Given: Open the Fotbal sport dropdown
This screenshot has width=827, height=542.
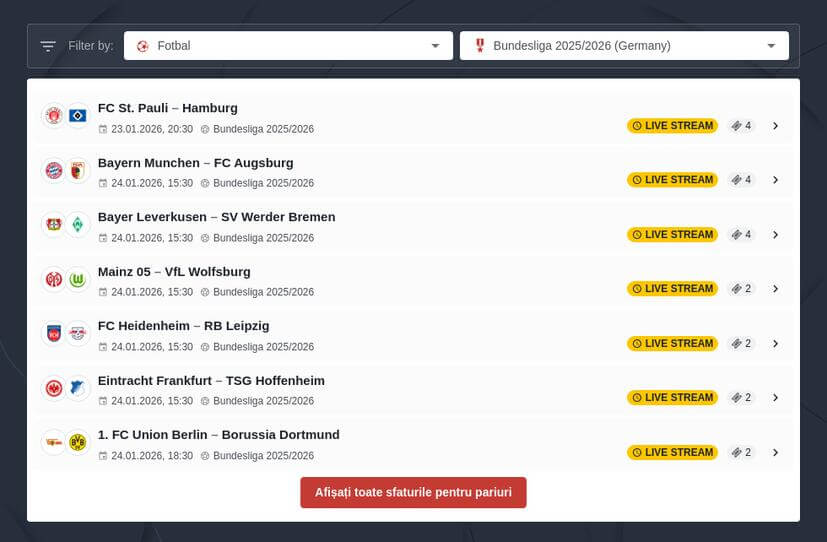Looking at the screenshot, I should click(287, 46).
